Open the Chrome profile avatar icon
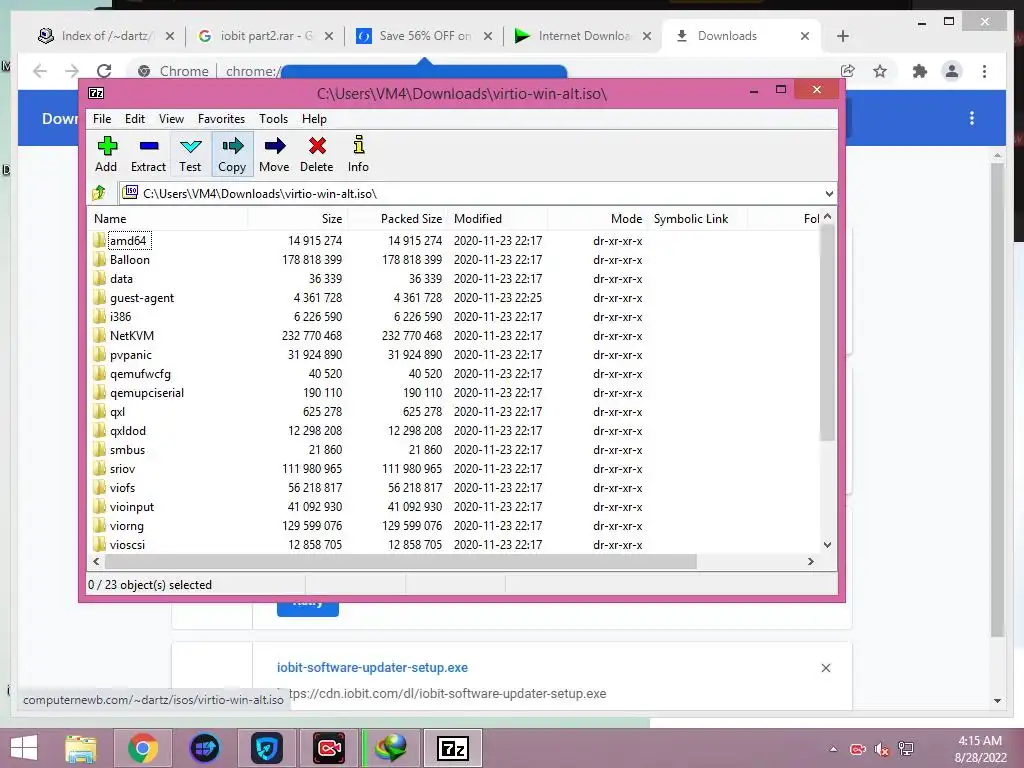The image size is (1024, 768). pyautogui.click(x=952, y=71)
